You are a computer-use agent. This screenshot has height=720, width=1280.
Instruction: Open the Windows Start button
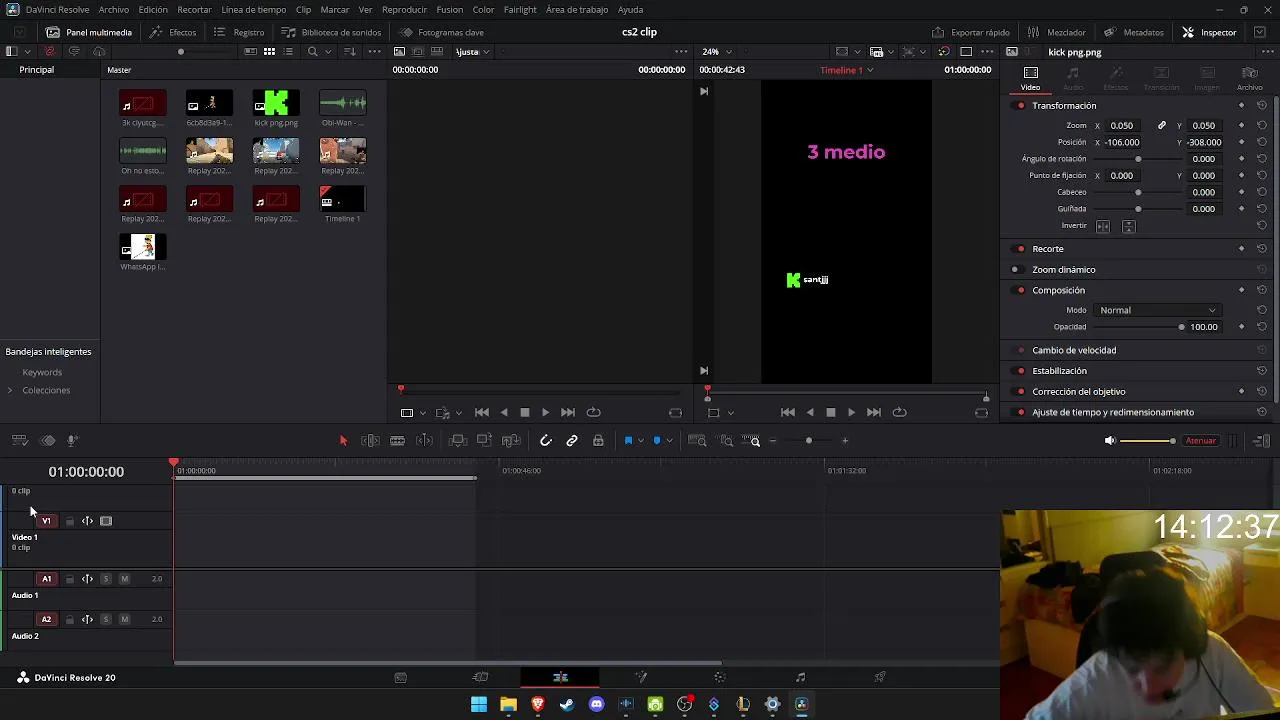(479, 705)
